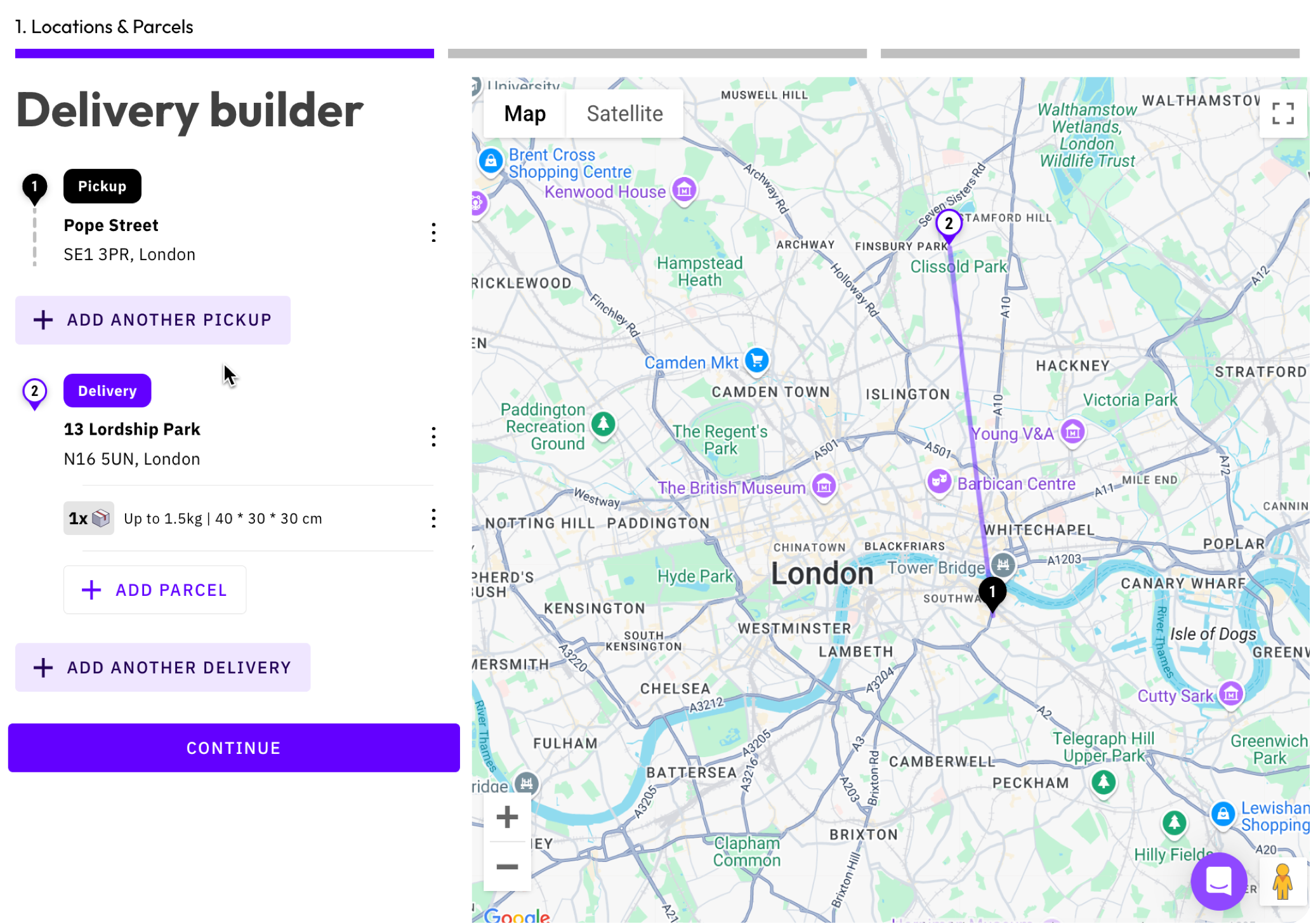Click the Add Parcel button
The image size is (1311, 924).
pos(155,590)
